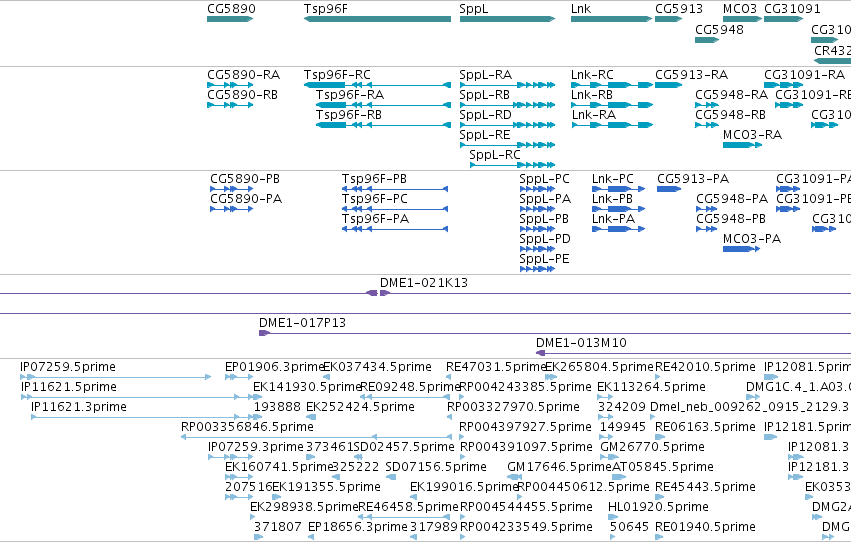This screenshot has width=851, height=542.
Task: Click protein label SppL-PD
Action: 544,239
